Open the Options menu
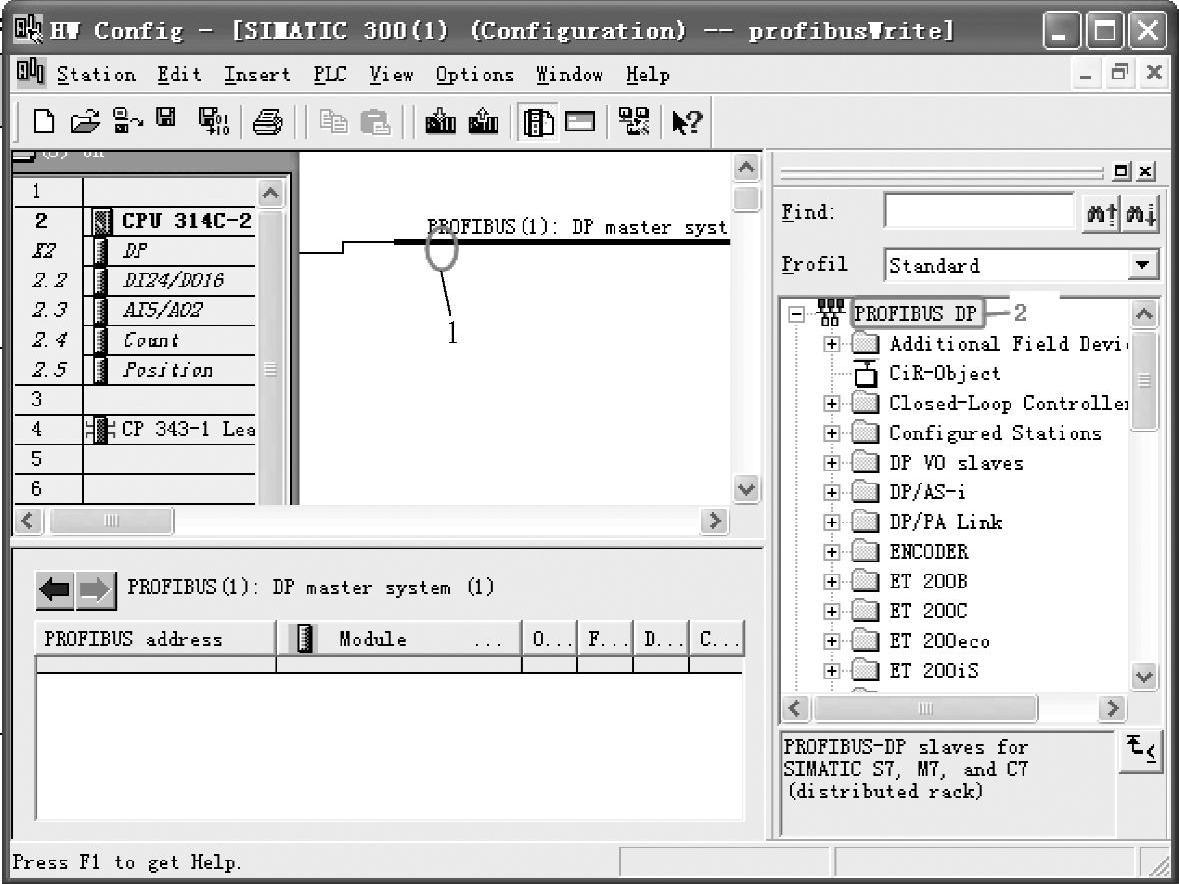 pos(474,75)
